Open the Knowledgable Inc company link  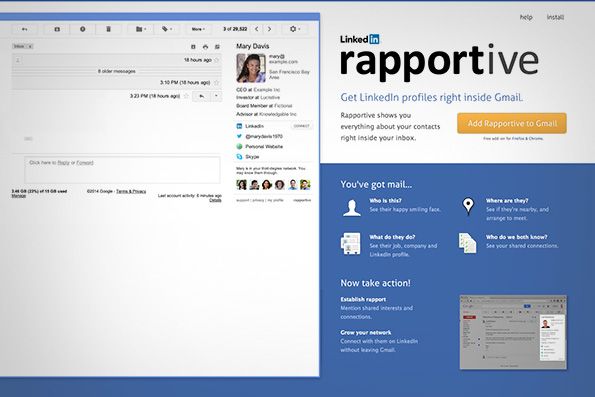click(x=278, y=114)
